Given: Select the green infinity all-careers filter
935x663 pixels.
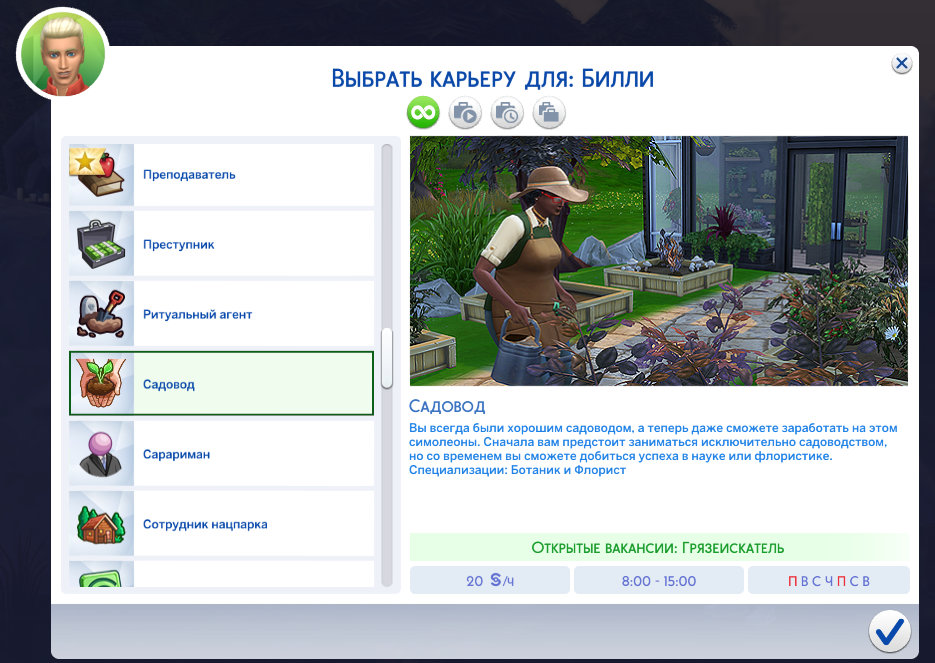Looking at the screenshot, I should coord(423,113).
